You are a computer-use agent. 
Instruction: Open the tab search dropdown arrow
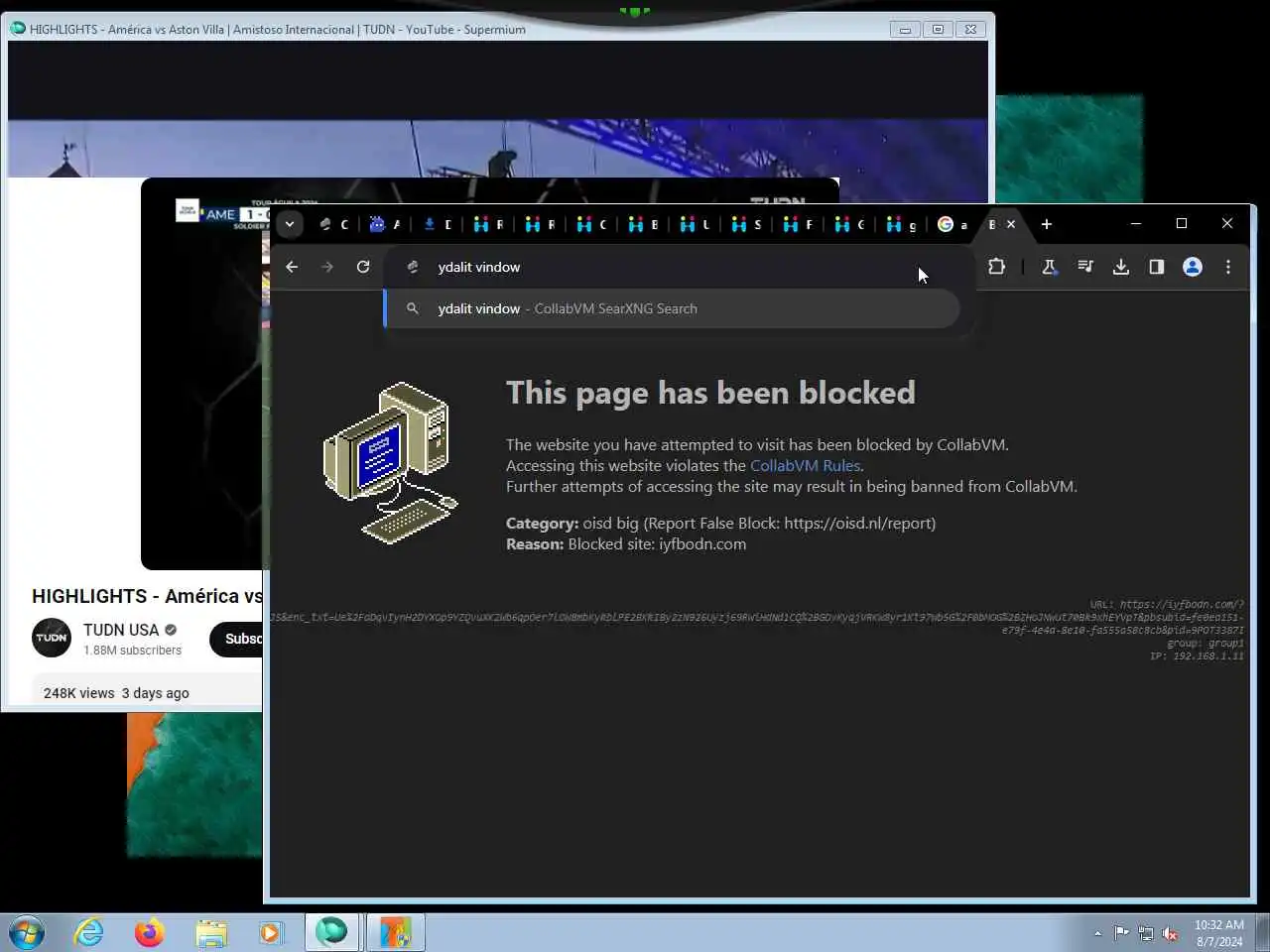point(290,224)
